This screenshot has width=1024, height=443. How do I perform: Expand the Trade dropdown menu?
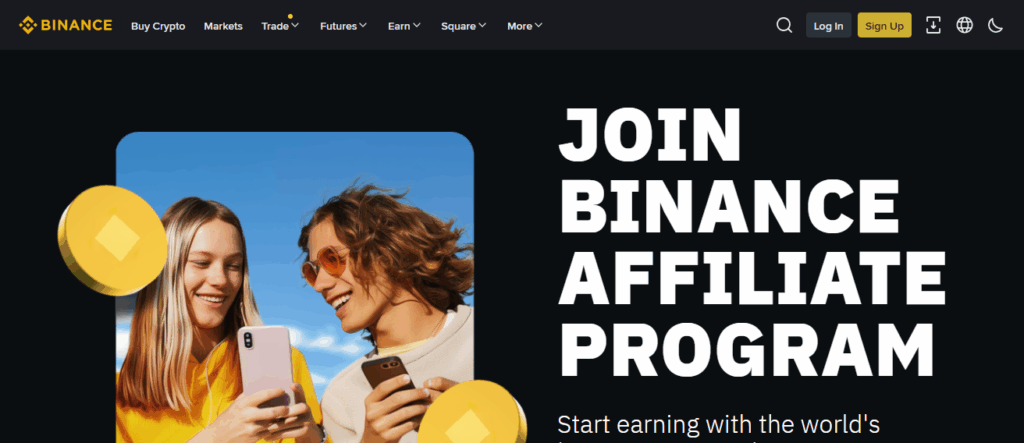pos(280,26)
